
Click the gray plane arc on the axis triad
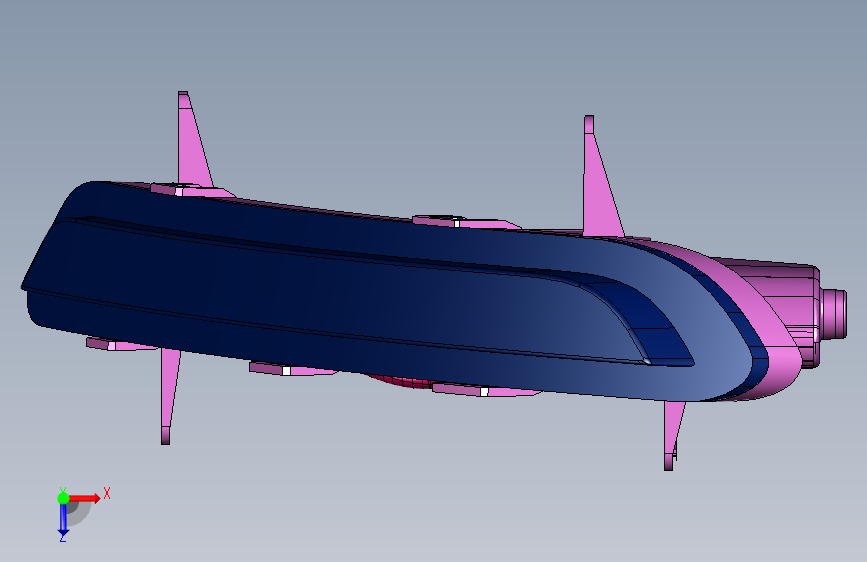(79, 513)
